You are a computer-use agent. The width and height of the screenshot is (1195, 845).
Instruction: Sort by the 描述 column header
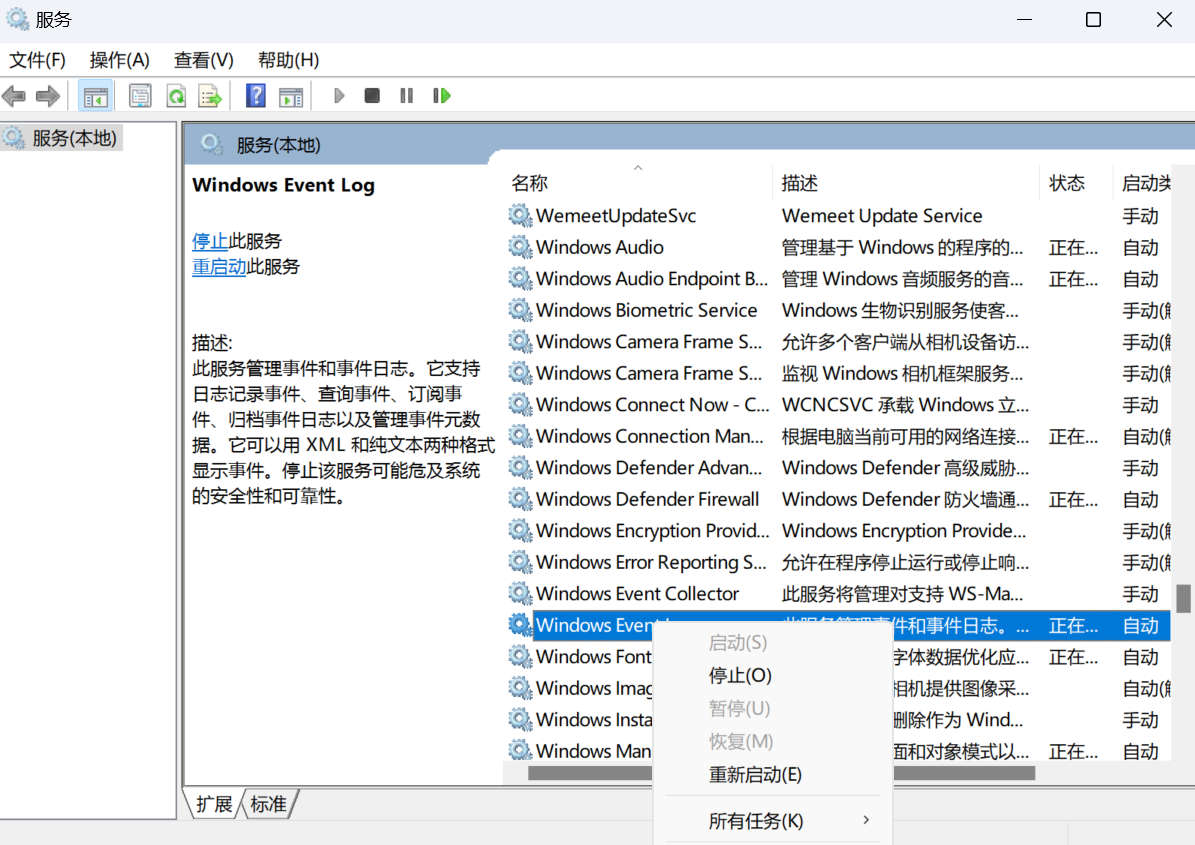(799, 183)
